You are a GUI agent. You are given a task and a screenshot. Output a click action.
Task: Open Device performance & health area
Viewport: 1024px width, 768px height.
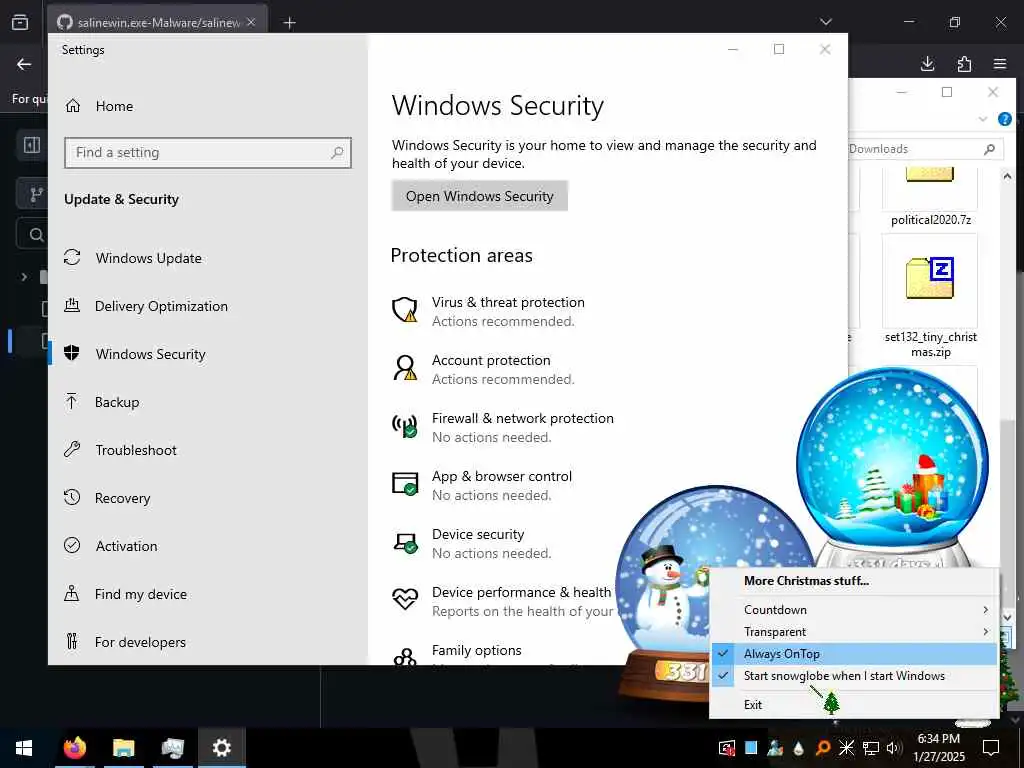pyautogui.click(x=502, y=601)
